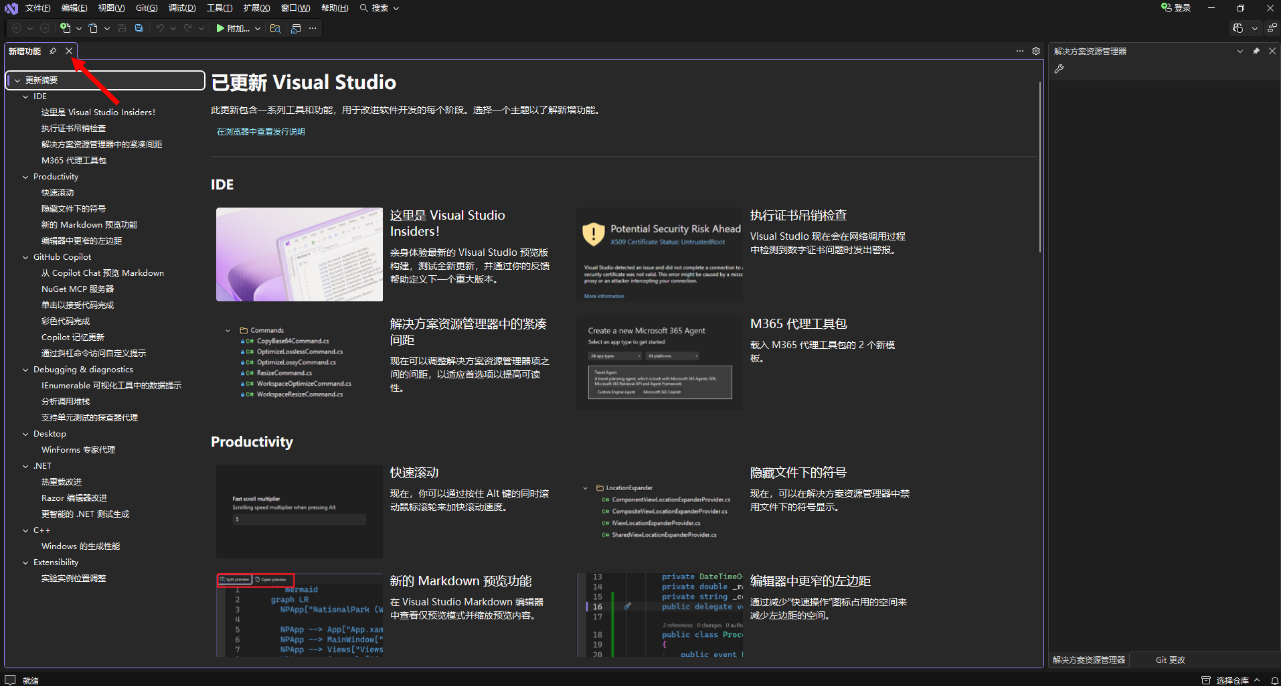Image resolution: width=1281 pixels, height=686 pixels.
Task: Click the Save All toolbar icon
Action: tap(139, 29)
